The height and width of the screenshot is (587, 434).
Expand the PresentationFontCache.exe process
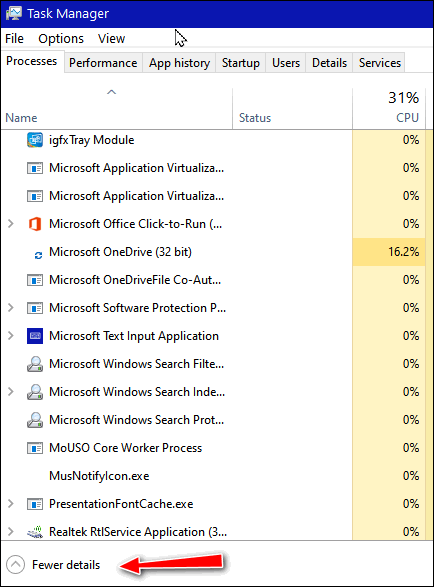pos(11,504)
